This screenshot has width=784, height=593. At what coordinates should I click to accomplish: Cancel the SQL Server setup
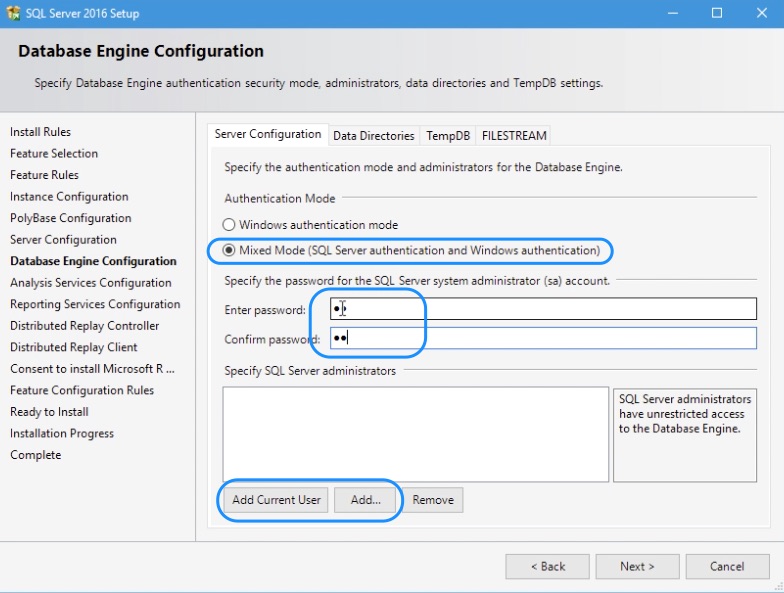727,566
